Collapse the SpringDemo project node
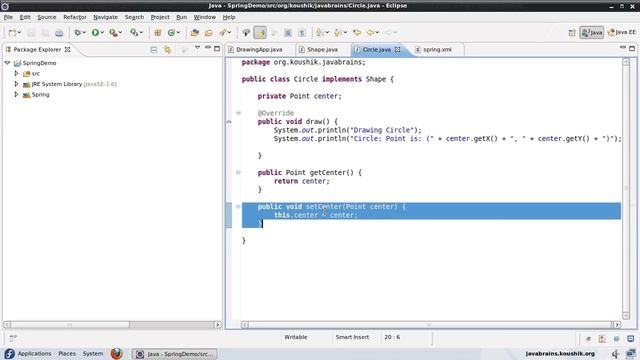This screenshot has width=640, height=360. (7, 63)
